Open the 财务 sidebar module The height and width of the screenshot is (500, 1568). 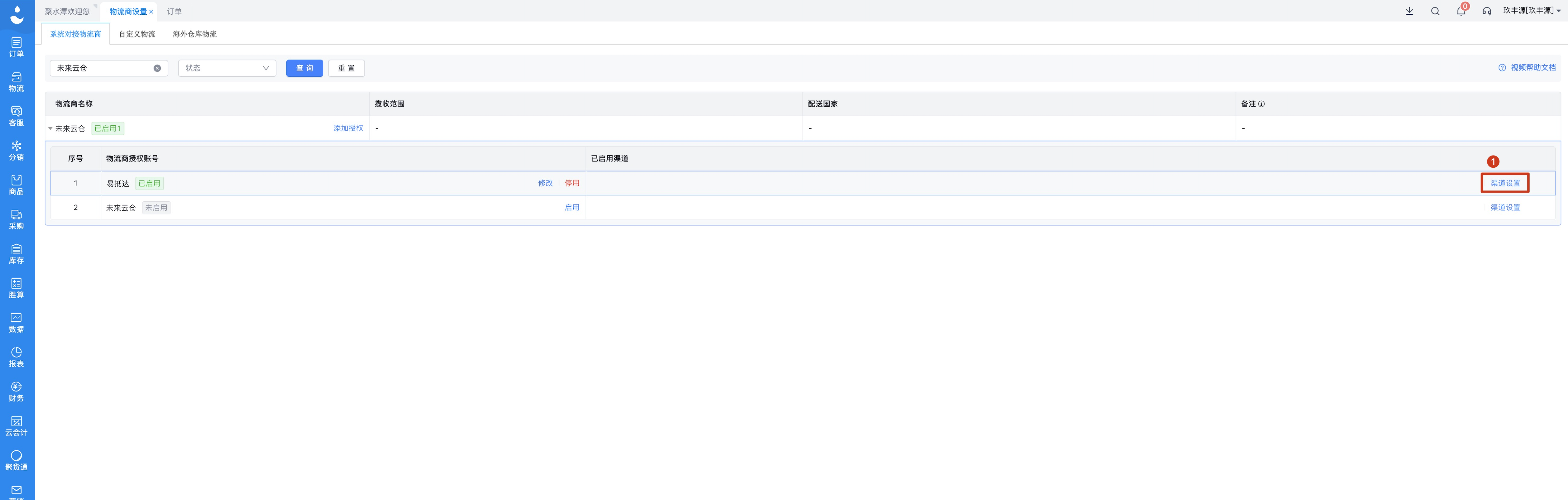(x=17, y=392)
